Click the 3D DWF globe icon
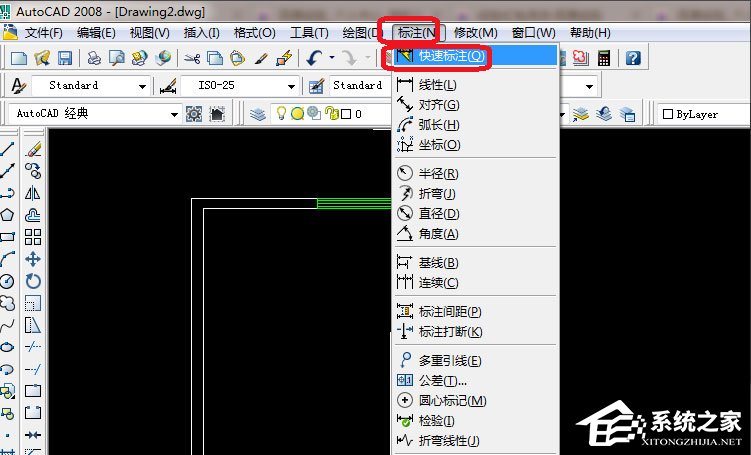 coord(163,58)
